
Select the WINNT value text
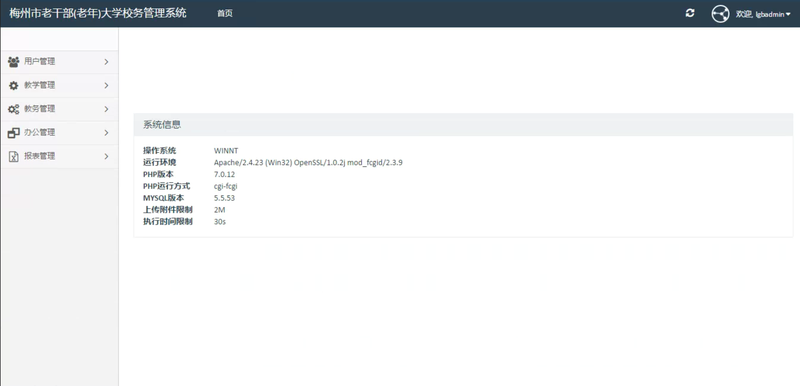226,150
